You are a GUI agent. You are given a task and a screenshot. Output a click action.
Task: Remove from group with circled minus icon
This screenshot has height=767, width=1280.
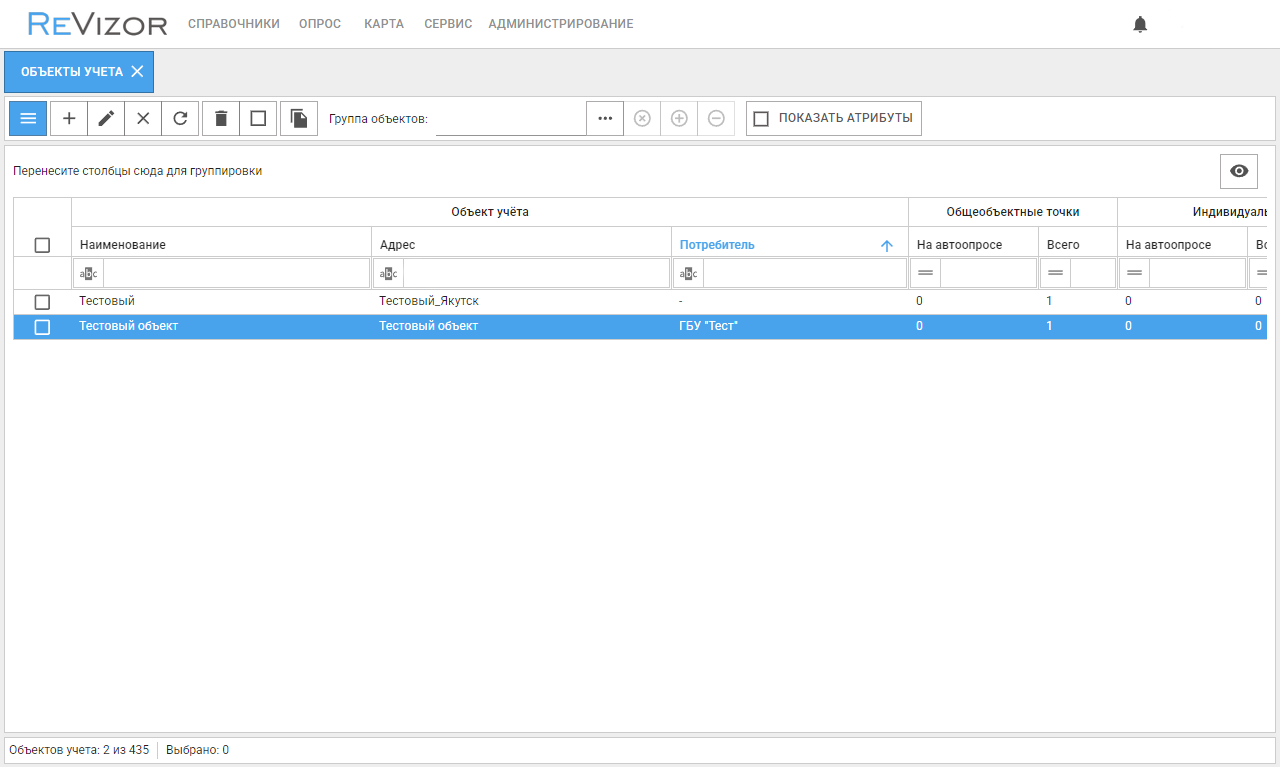click(716, 118)
